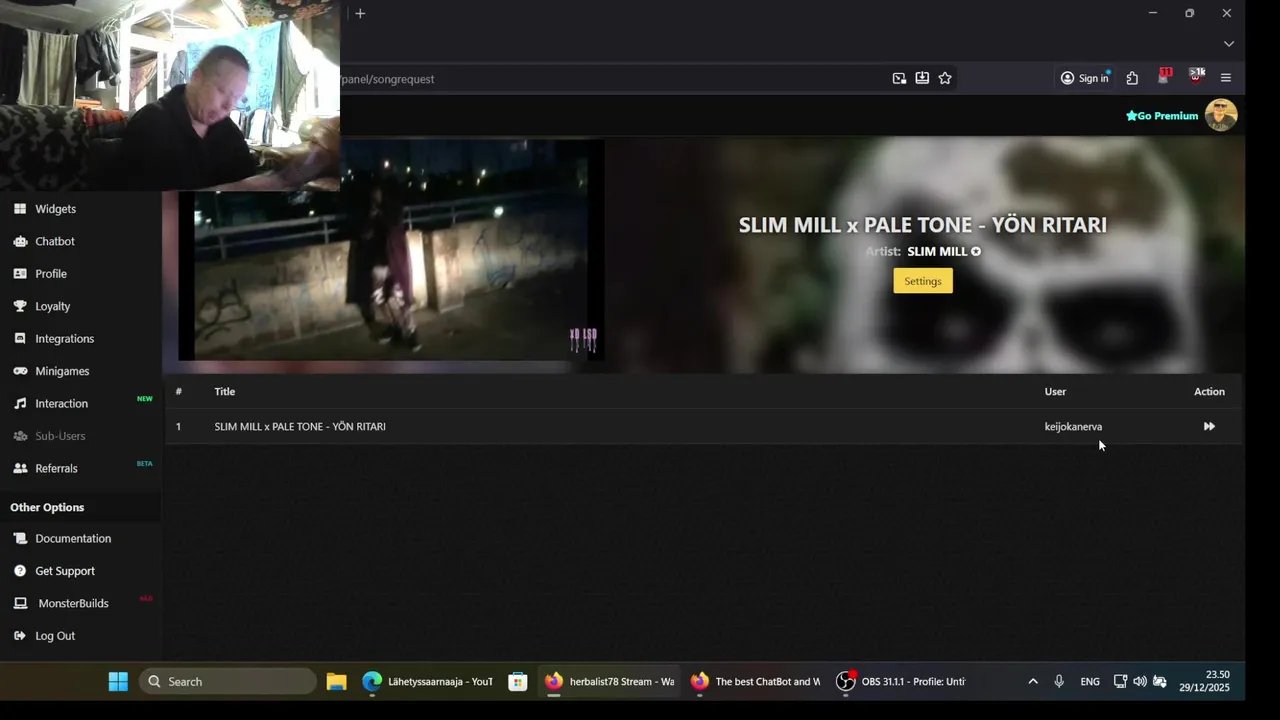This screenshot has width=1280, height=720.
Task: Click the Widgets grid icon
Action: coord(20,209)
